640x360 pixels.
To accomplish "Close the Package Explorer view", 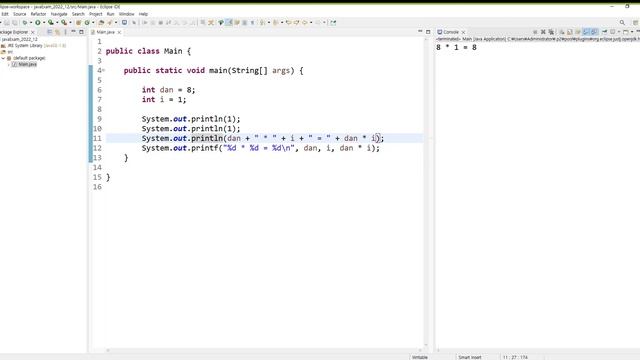I will point(33,32).
